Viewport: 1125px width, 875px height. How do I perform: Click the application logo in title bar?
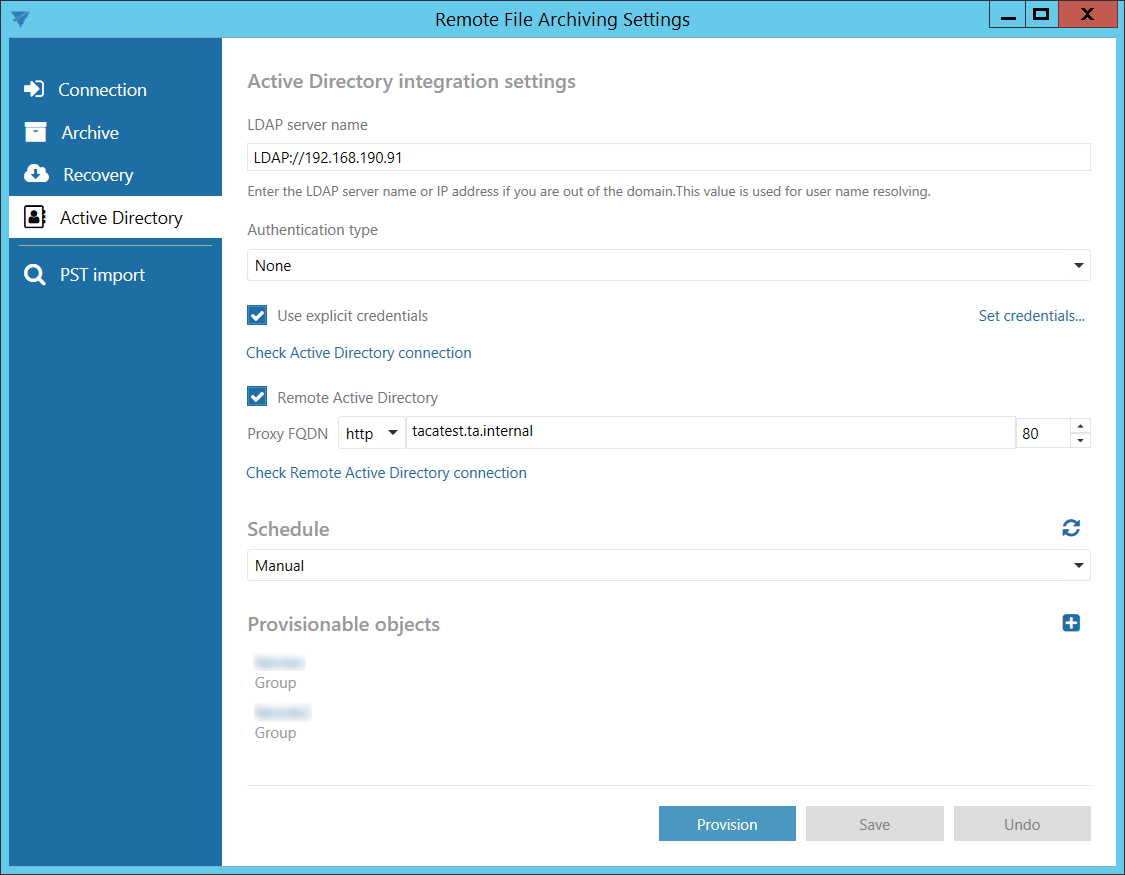point(19,18)
